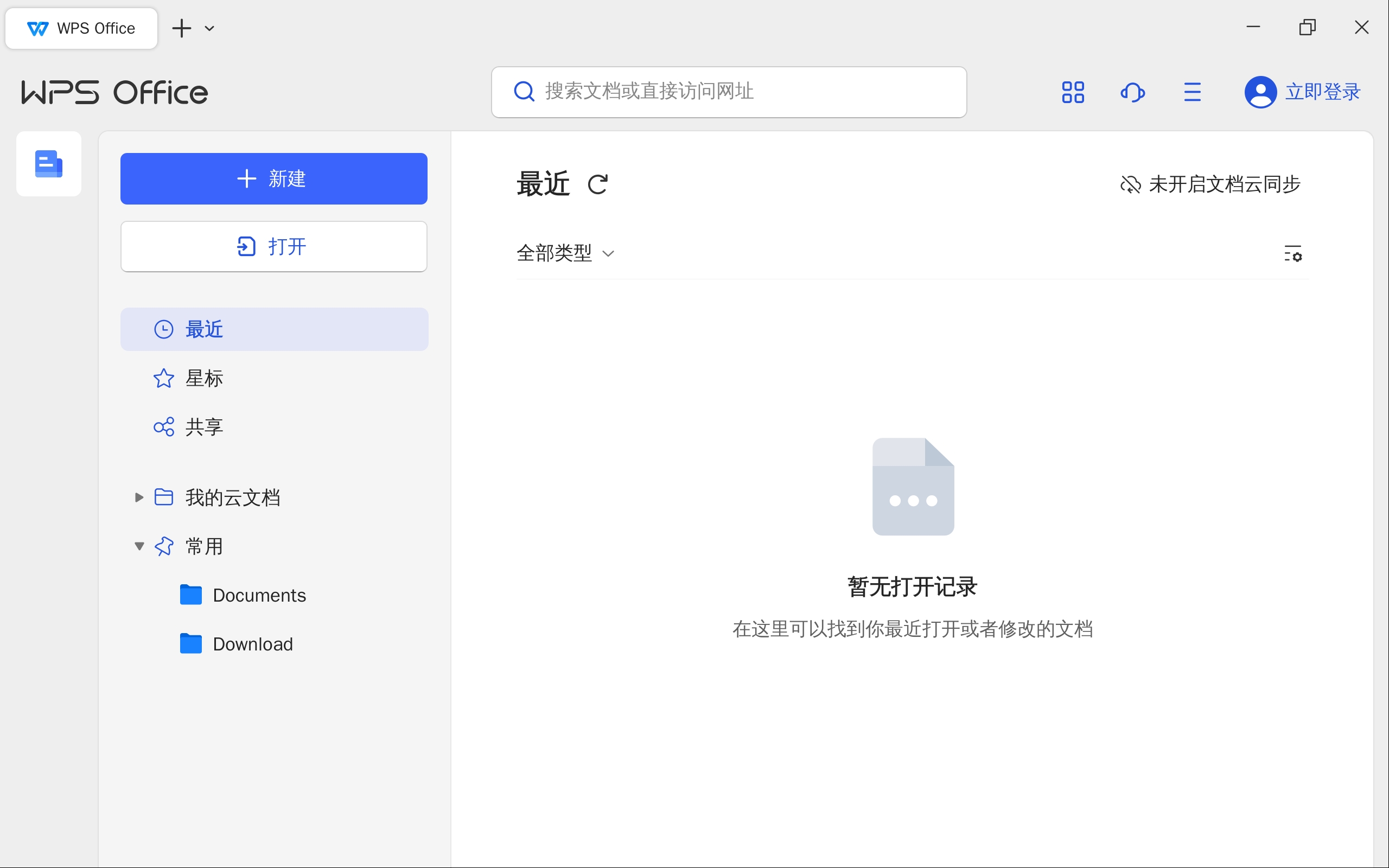Expand the 我的云文档 tree arrow

(x=139, y=497)
